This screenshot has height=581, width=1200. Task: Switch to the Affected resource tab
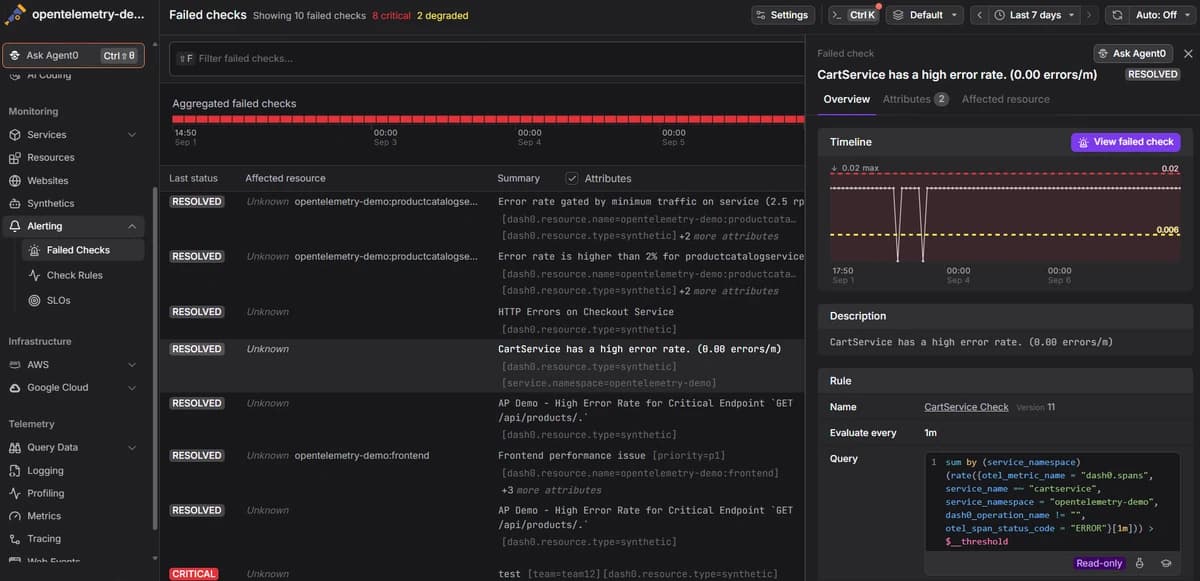(1005, 99)
